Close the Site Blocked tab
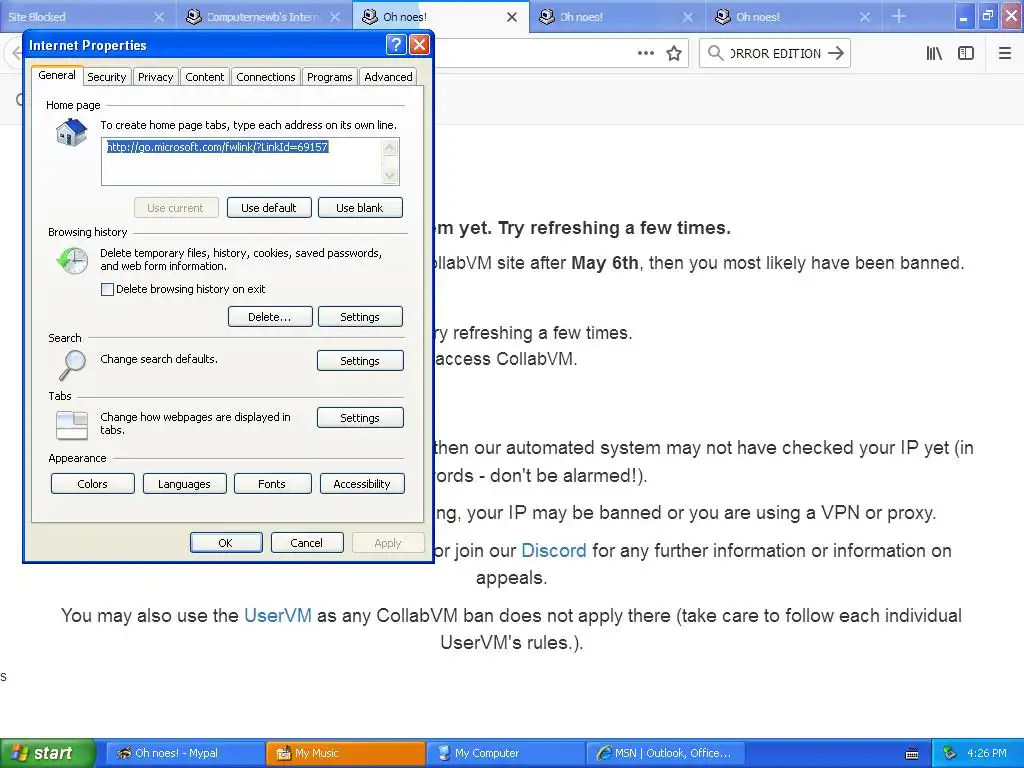Viewport: 1024px width, 768px height. pos(159,17)
